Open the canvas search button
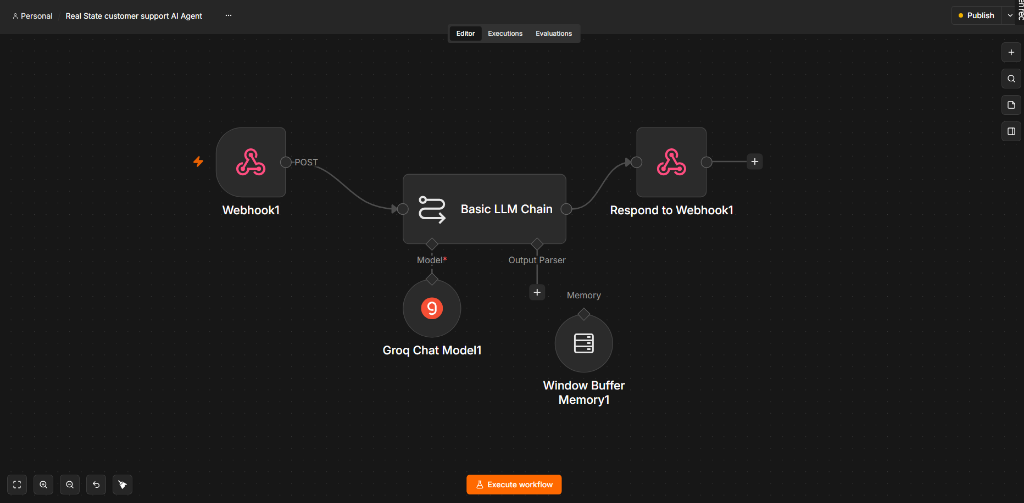 (1011, 78)
